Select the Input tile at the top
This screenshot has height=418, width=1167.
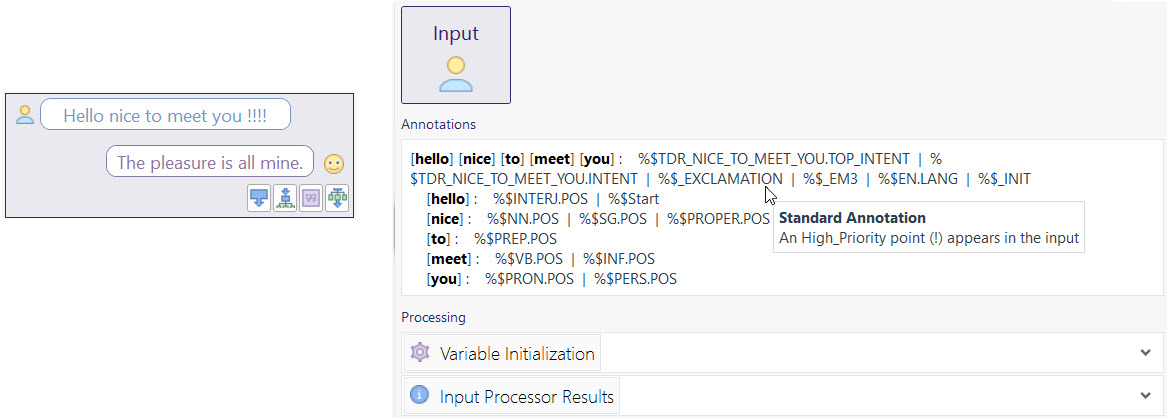tap(455, 55)
